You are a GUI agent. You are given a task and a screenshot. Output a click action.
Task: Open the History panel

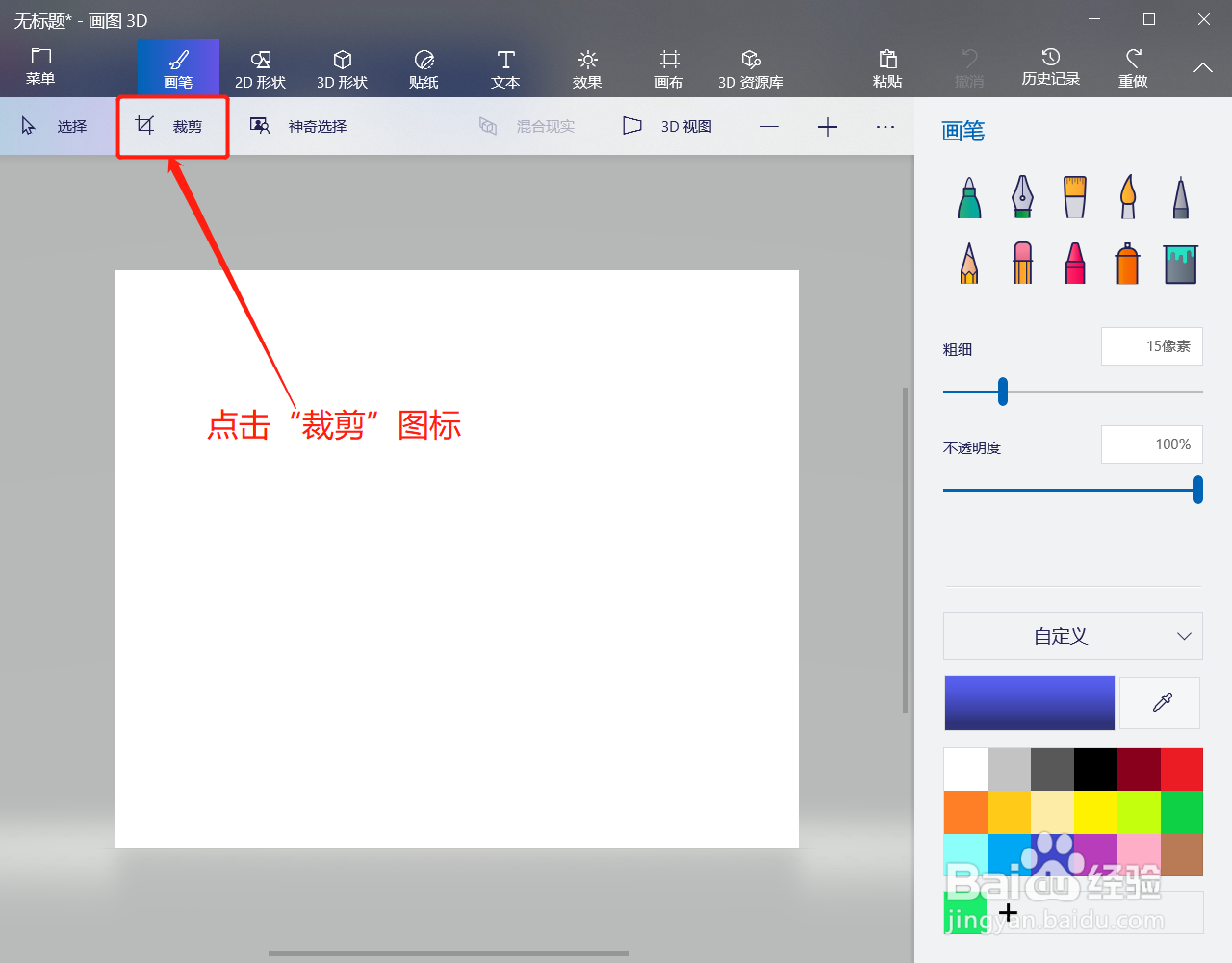click(x=1051, y=67)
